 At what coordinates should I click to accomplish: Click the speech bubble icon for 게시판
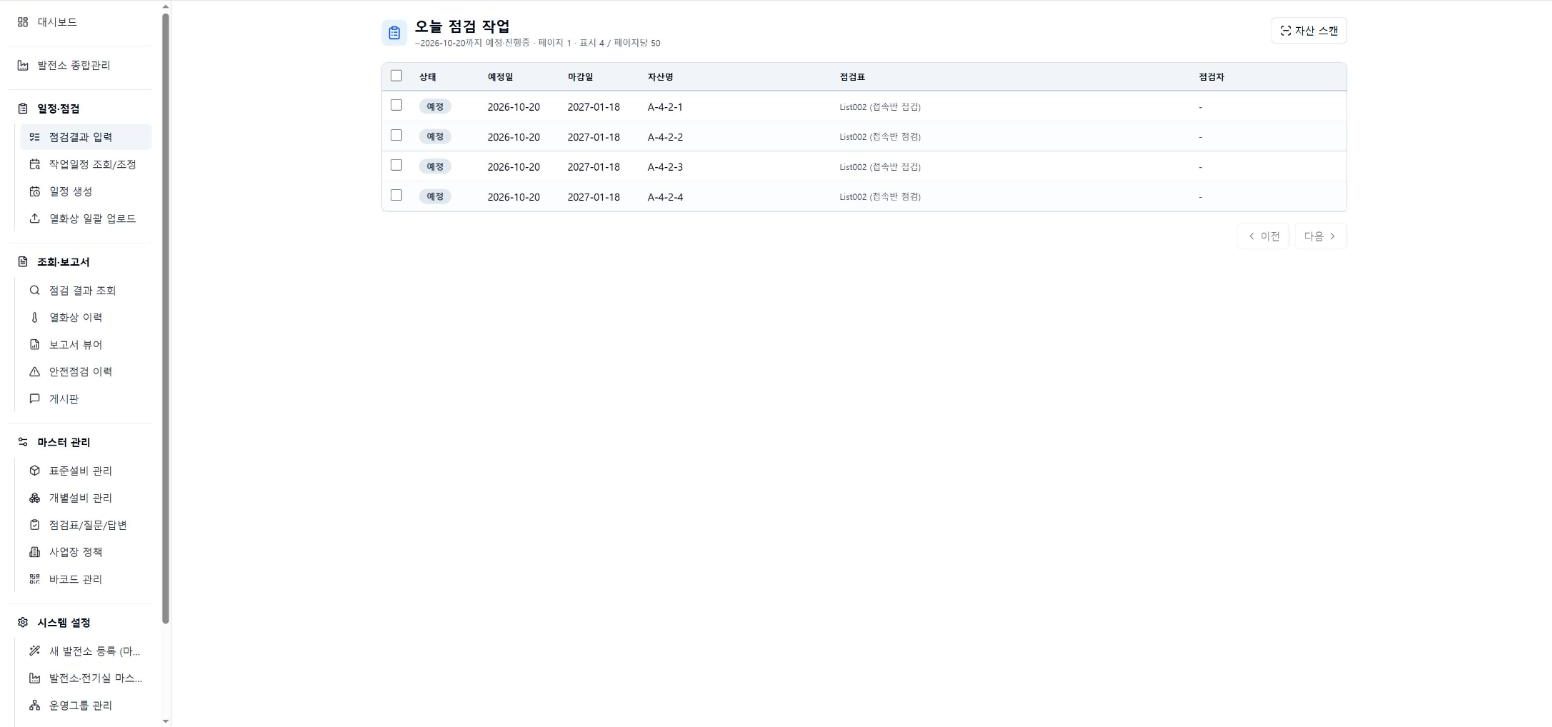[x=35, y=399]
